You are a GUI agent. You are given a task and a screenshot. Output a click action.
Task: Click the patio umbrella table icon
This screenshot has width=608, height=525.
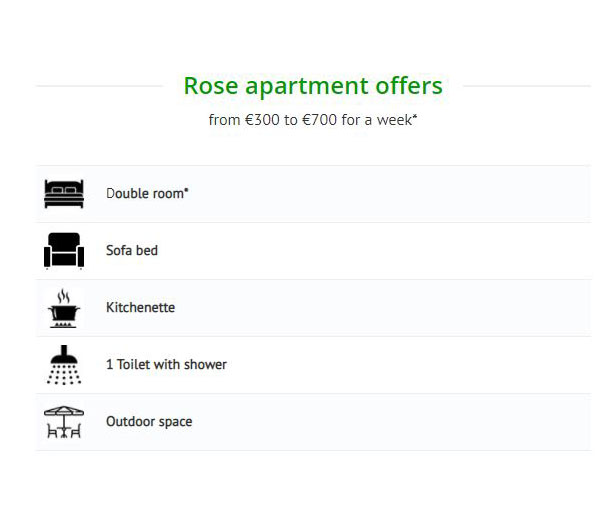click(x=64, y=422)
